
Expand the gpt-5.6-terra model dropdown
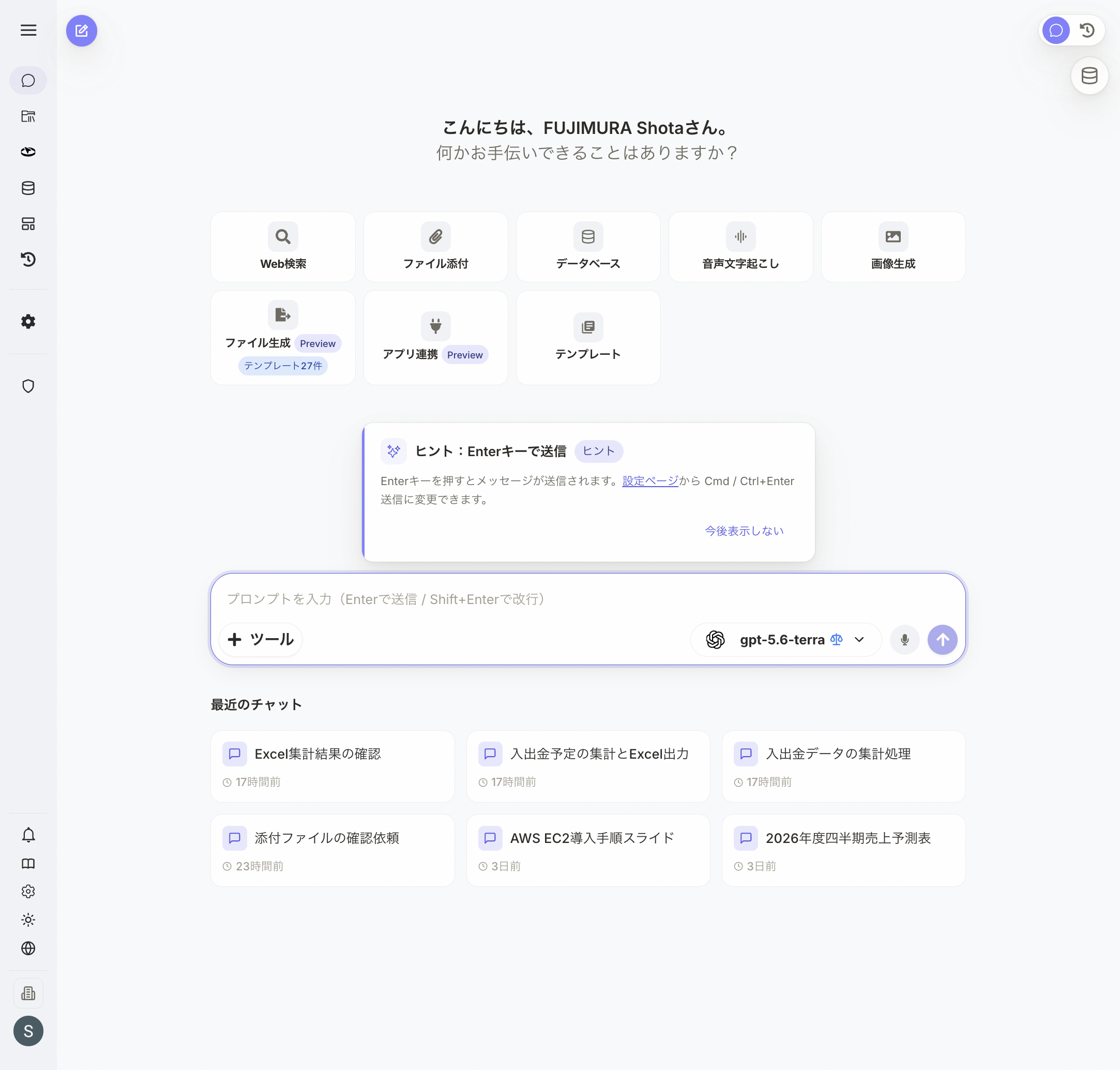click(786, 639)
